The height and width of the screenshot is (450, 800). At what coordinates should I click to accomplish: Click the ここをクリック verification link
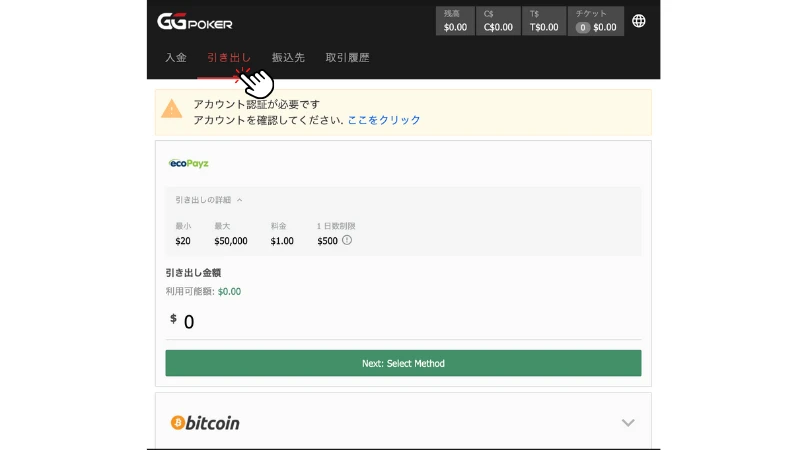[x=384, y=120]
